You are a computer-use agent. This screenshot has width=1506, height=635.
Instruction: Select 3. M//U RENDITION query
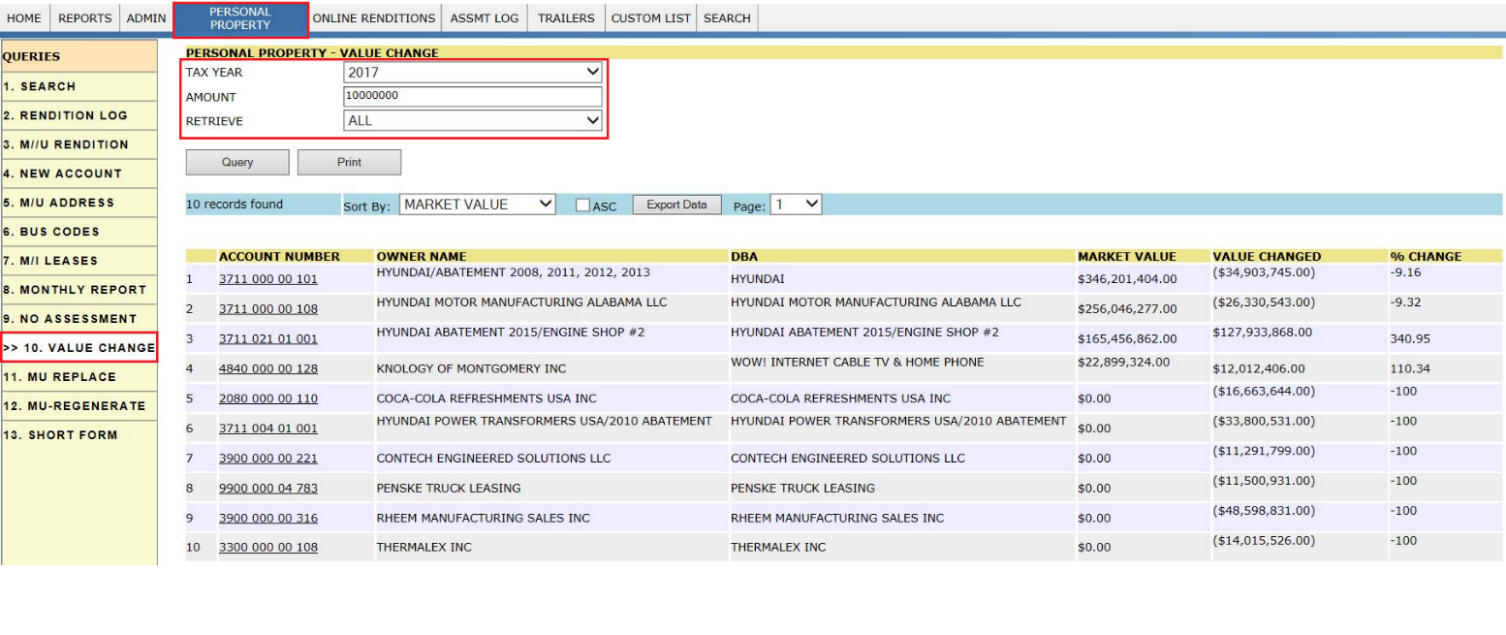tap(79, 145)
